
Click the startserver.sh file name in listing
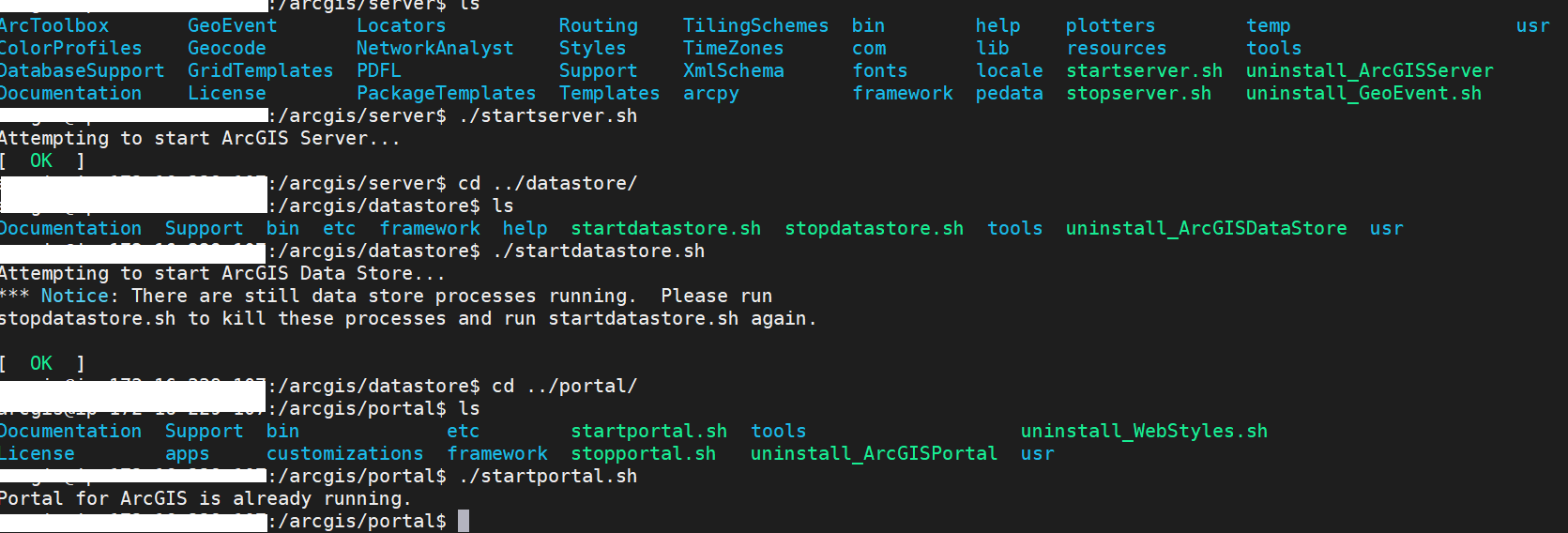(1145, 70)
